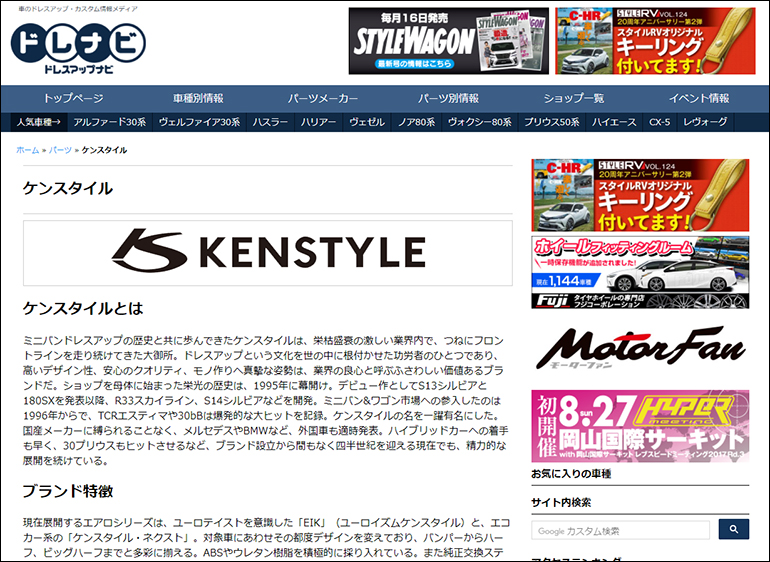Select CX-5 in popular cars bar
The image size is (770, 562).
click(x=660, y=122)
